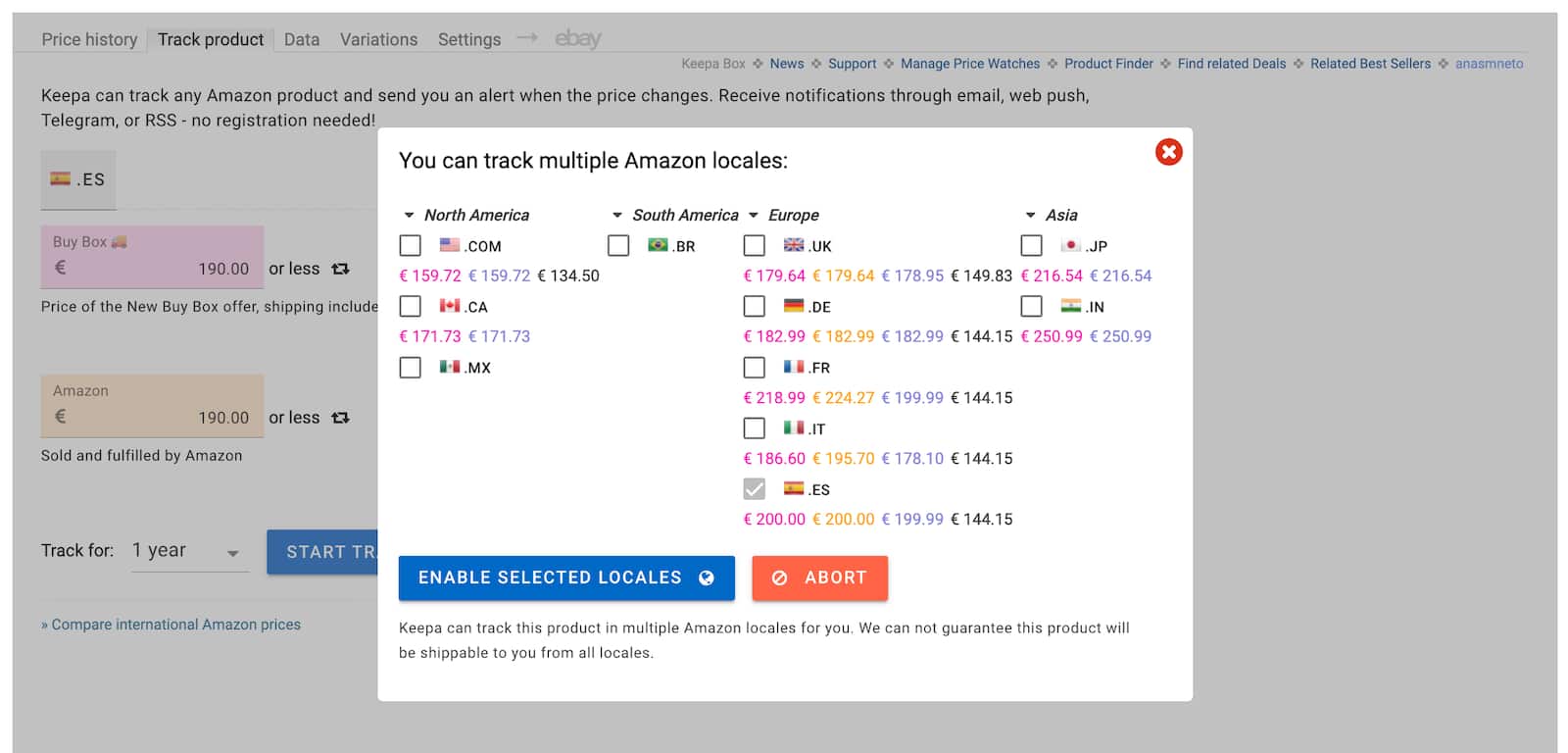Close the locales dialog with red X

pyautogui.click(x=1168, y=152)
